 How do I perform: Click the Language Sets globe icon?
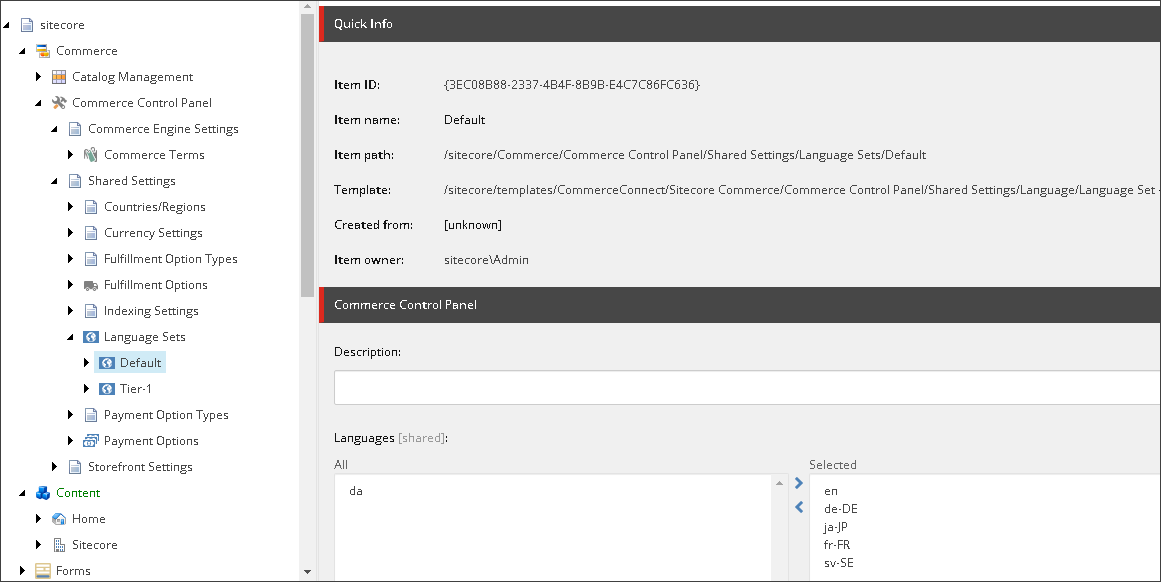90,337
